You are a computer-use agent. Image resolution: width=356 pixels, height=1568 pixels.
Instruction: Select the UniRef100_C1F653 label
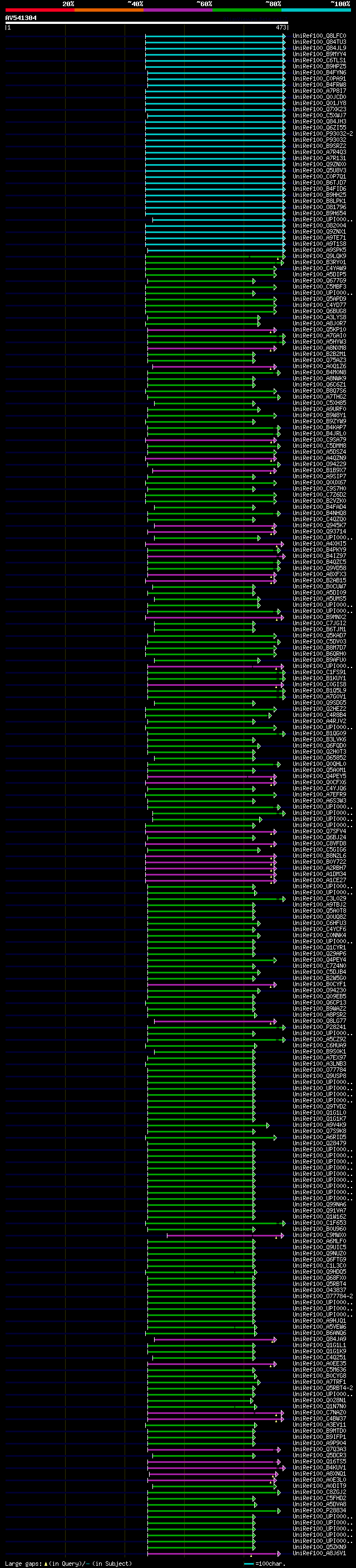point(319,1222)
